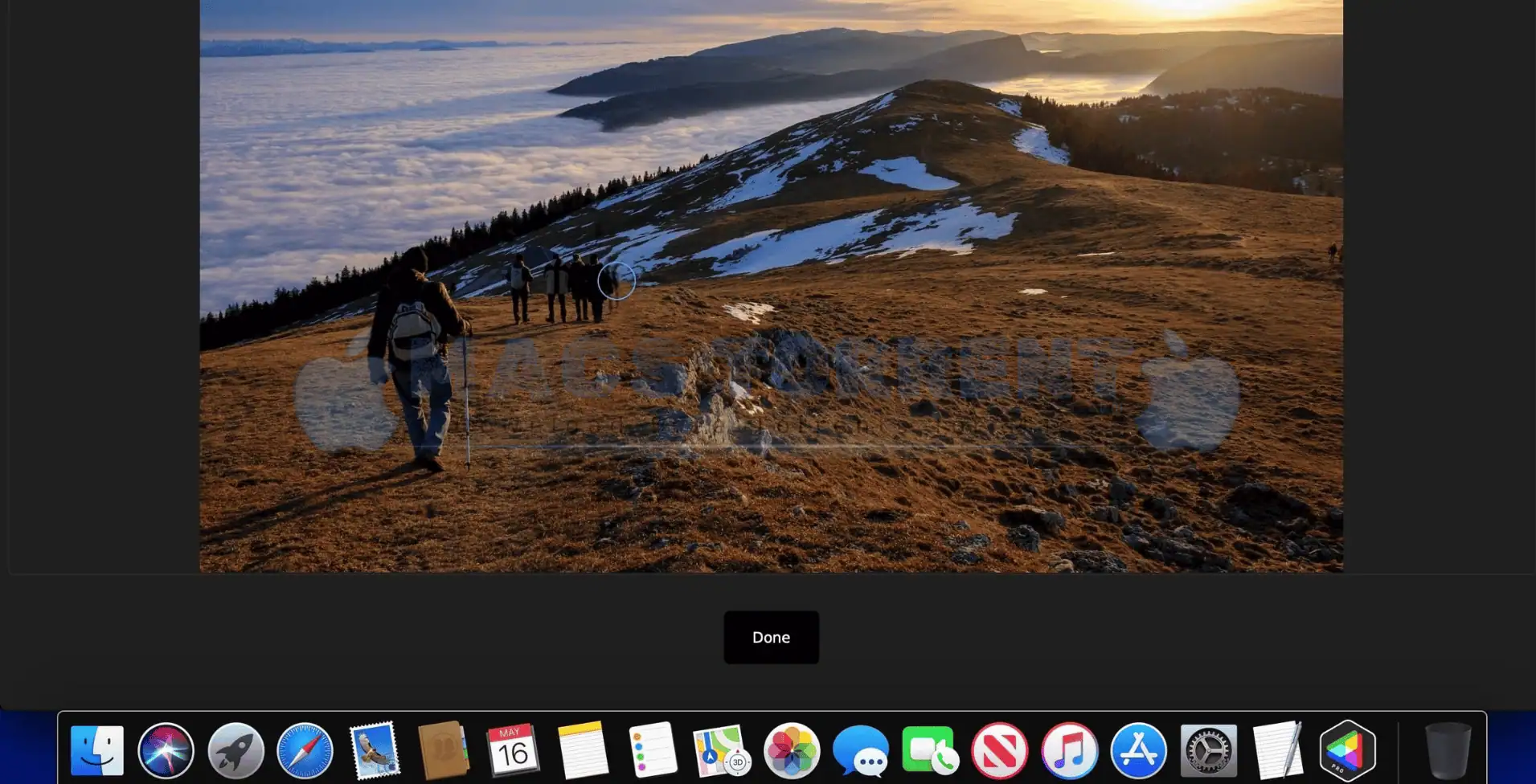
Task: Open Launchpad rocket icon
Action: point(236,751)
